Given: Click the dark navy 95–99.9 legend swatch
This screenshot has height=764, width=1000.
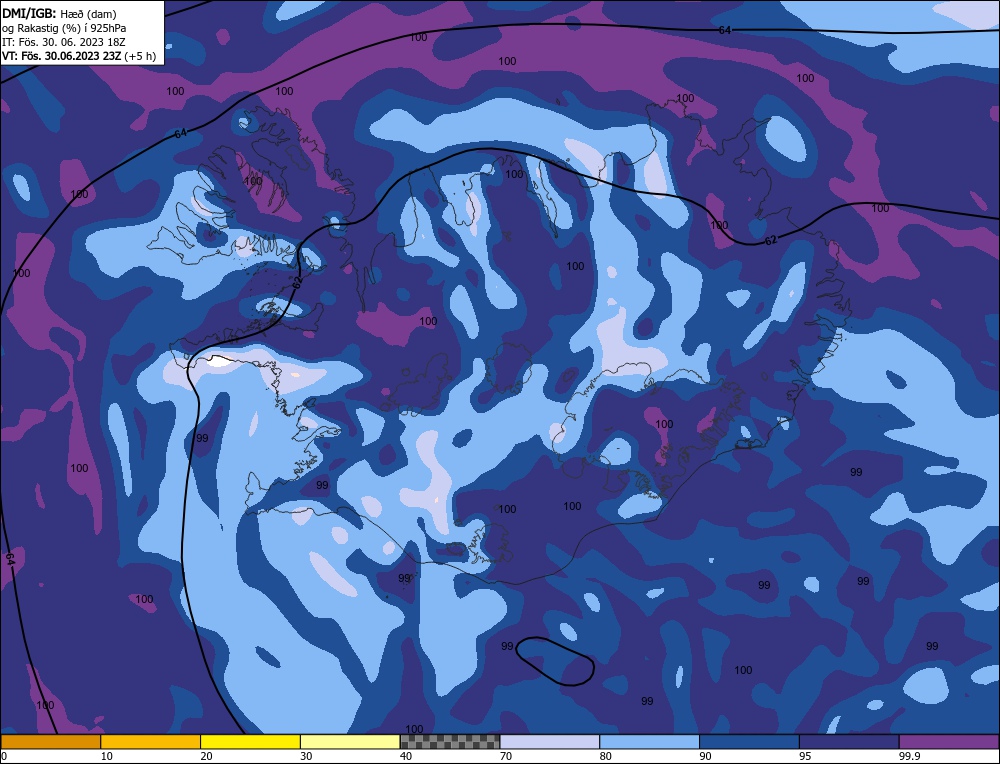Looking at the screenshot, I should [849, 741].
